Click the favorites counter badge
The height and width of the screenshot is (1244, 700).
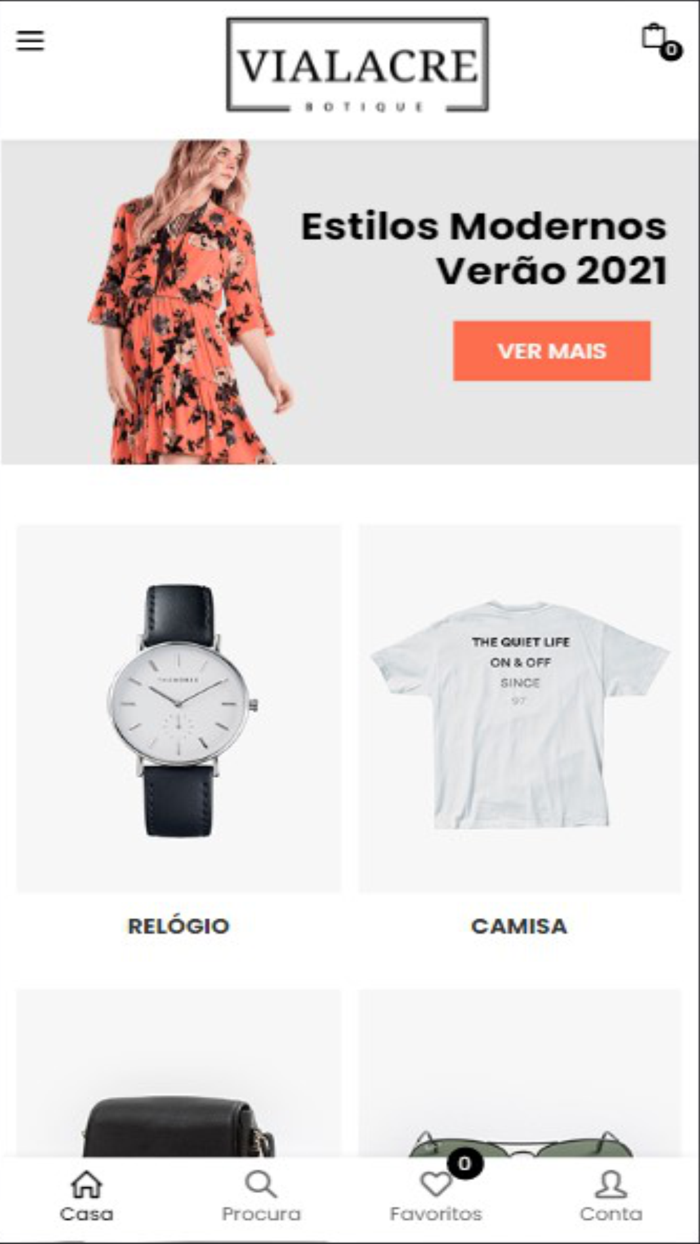tap(465, 1164)
